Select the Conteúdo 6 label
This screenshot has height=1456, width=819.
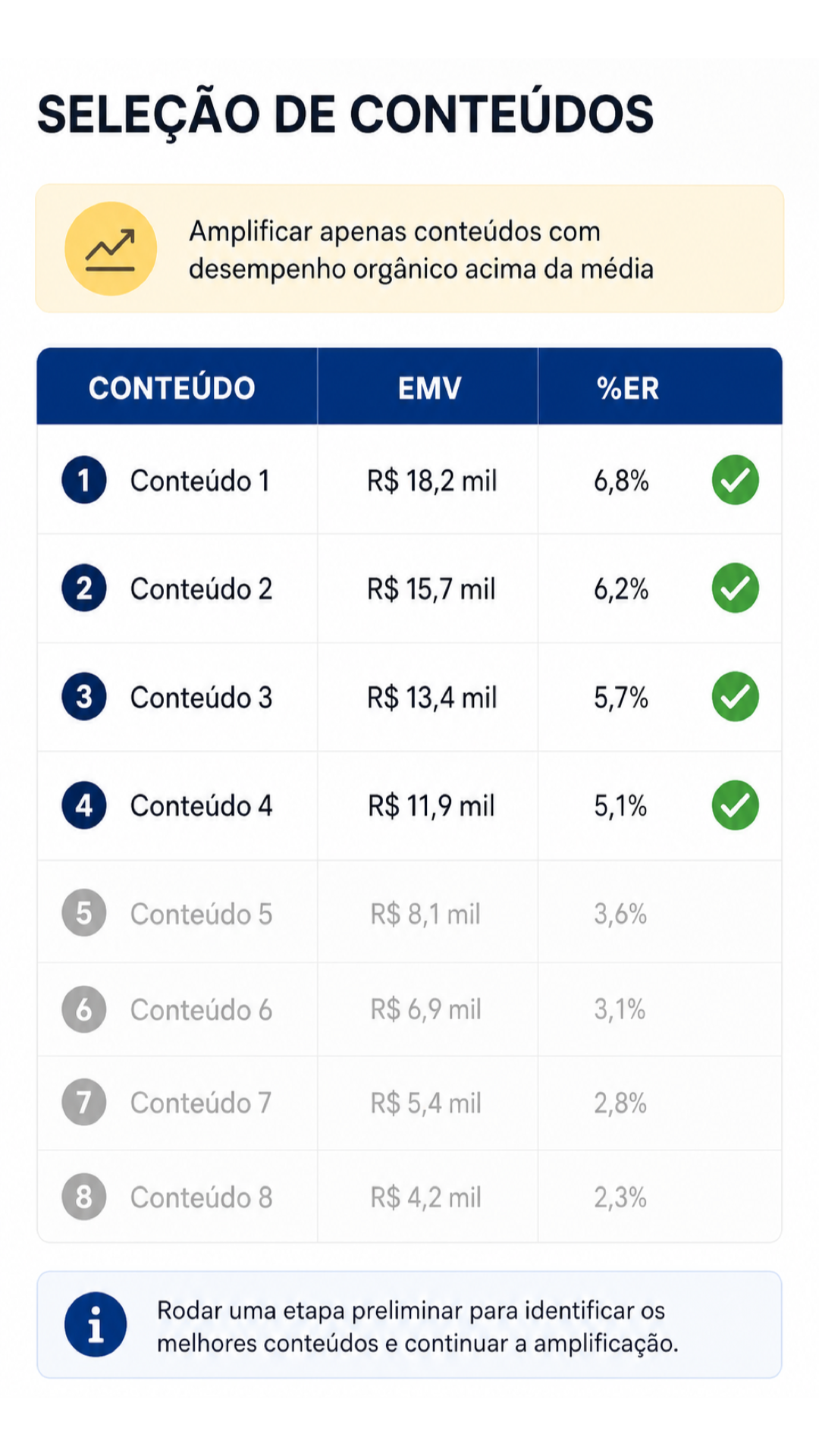point(201,1010)
